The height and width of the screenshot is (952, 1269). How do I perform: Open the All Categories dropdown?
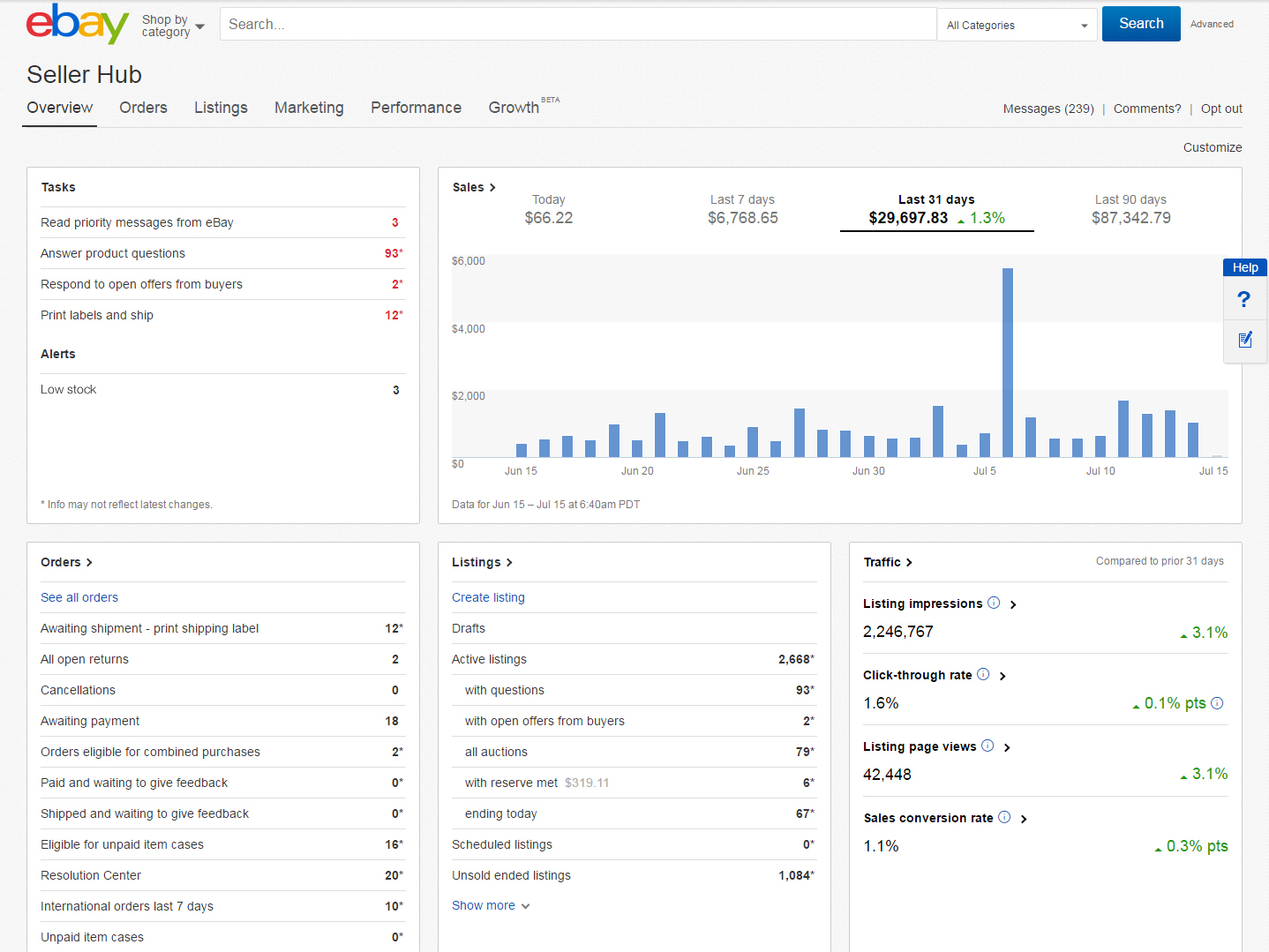(x=1017, y=25)
